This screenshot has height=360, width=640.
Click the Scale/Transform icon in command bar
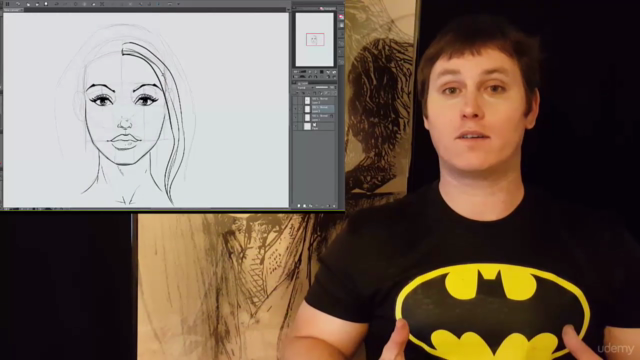point(102,4)
